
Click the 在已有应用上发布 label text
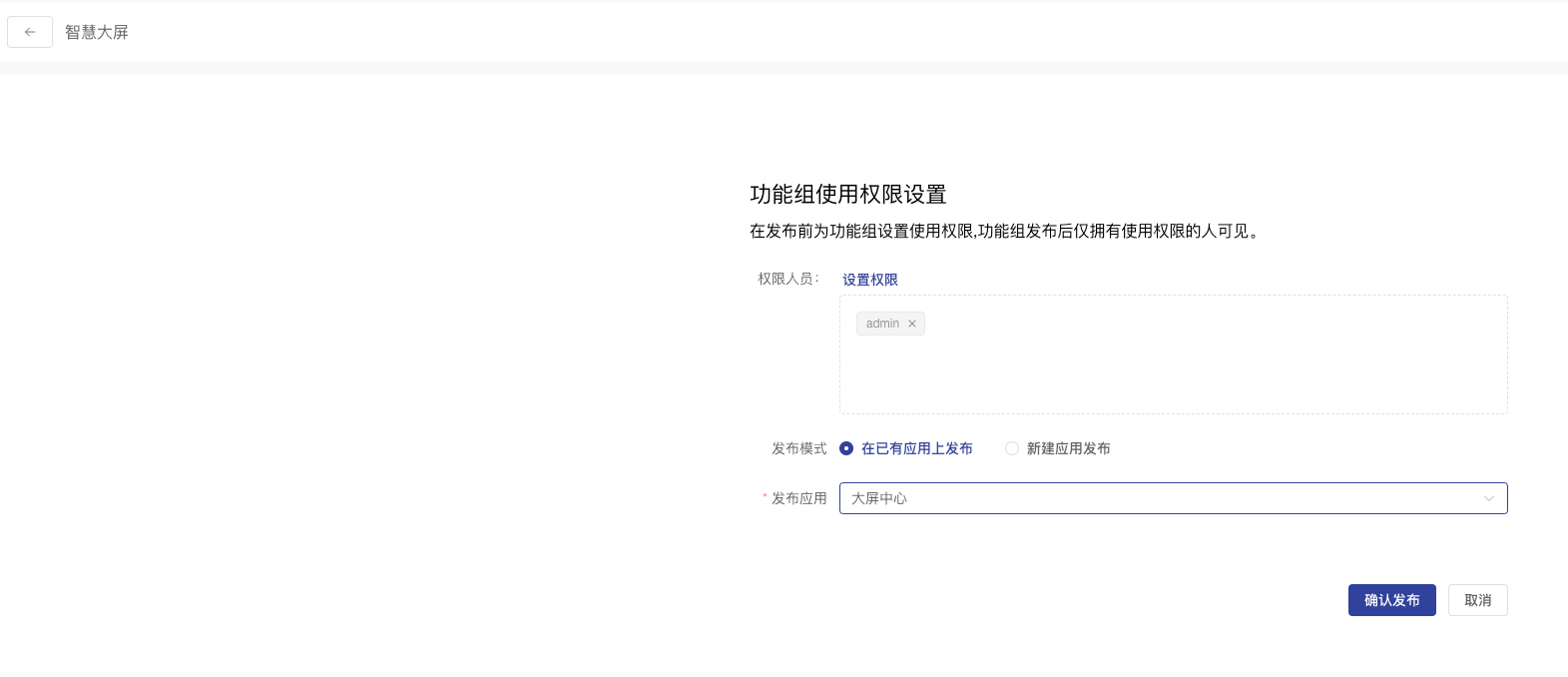click(916, 448)
